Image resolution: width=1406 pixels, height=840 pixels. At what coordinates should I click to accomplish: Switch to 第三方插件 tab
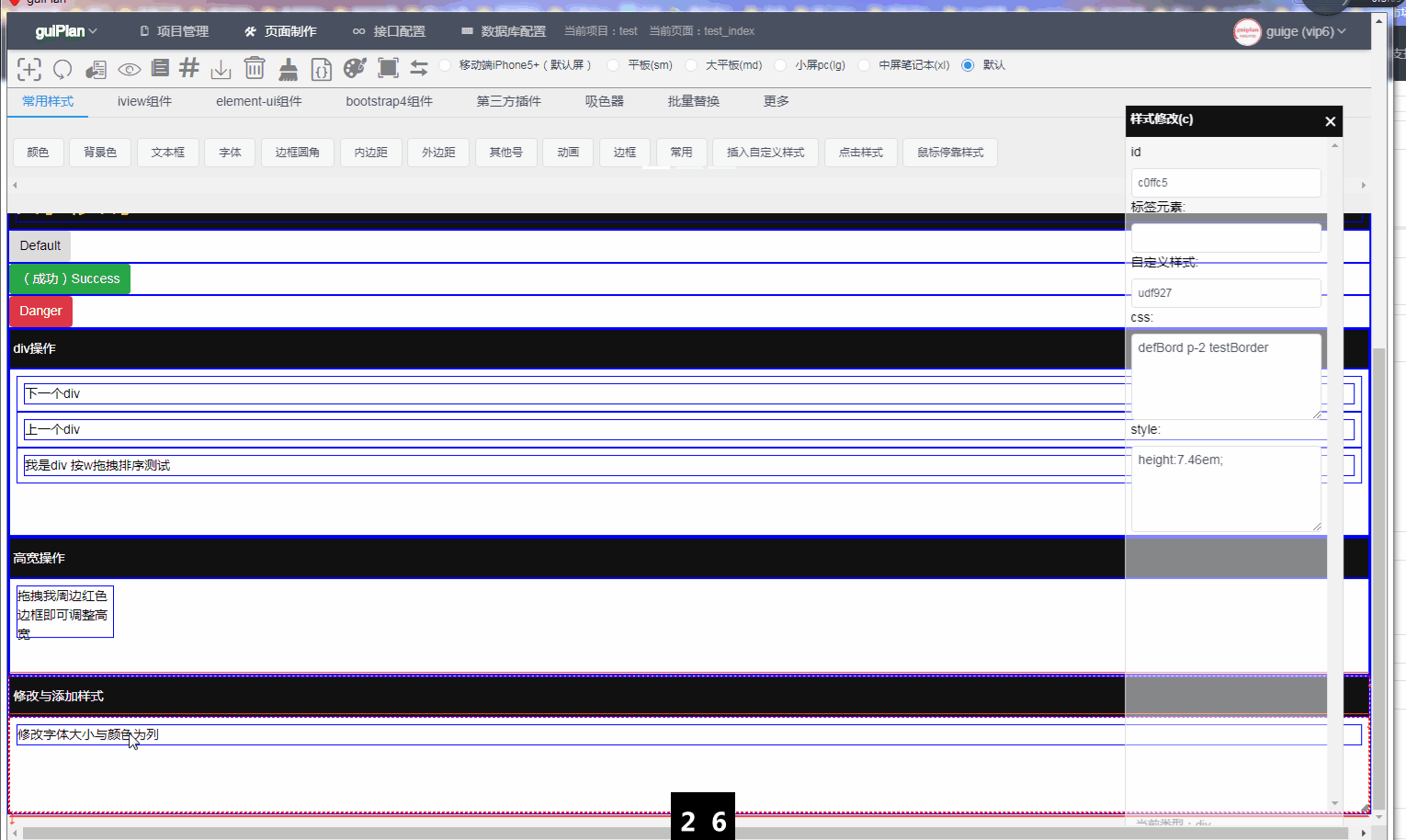(x=509, y=101)
